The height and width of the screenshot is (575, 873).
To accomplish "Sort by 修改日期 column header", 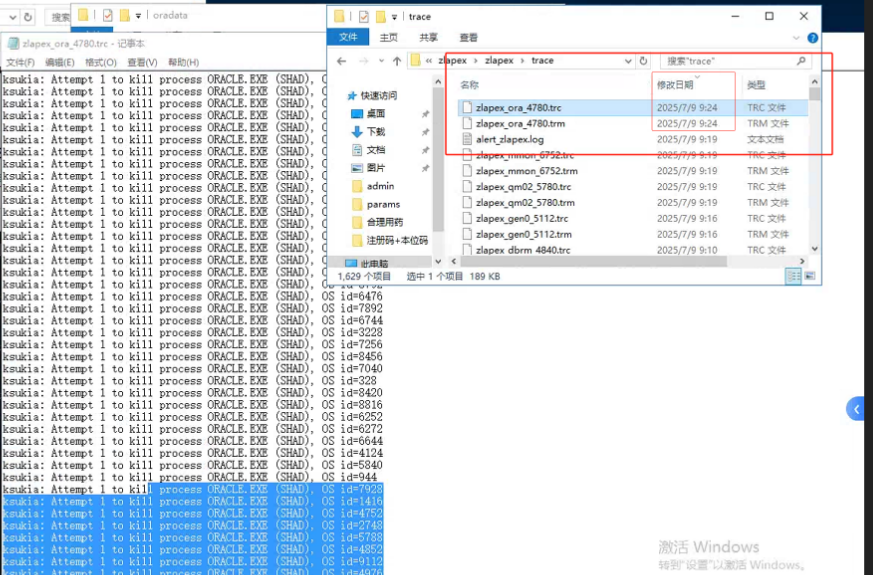I will (x=675, y=85).
